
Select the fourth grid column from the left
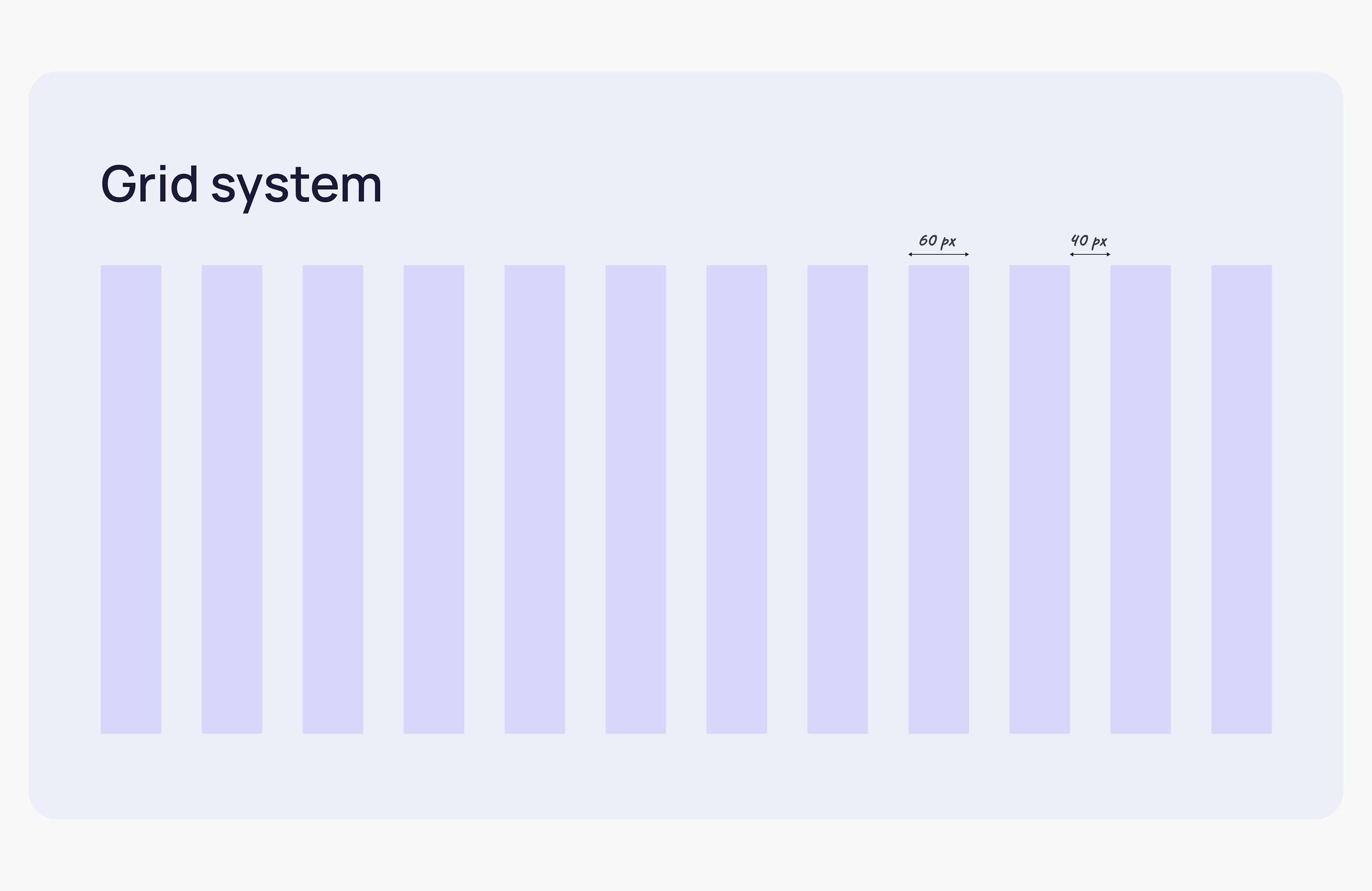[434, 499]
